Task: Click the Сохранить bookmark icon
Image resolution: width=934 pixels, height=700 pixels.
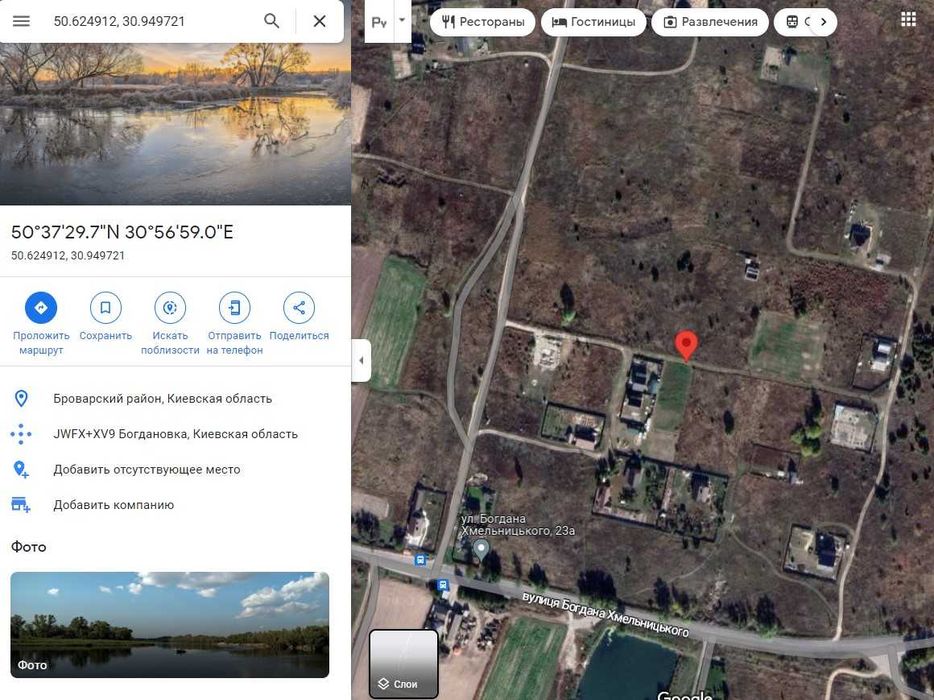Action: coord(105,307)
